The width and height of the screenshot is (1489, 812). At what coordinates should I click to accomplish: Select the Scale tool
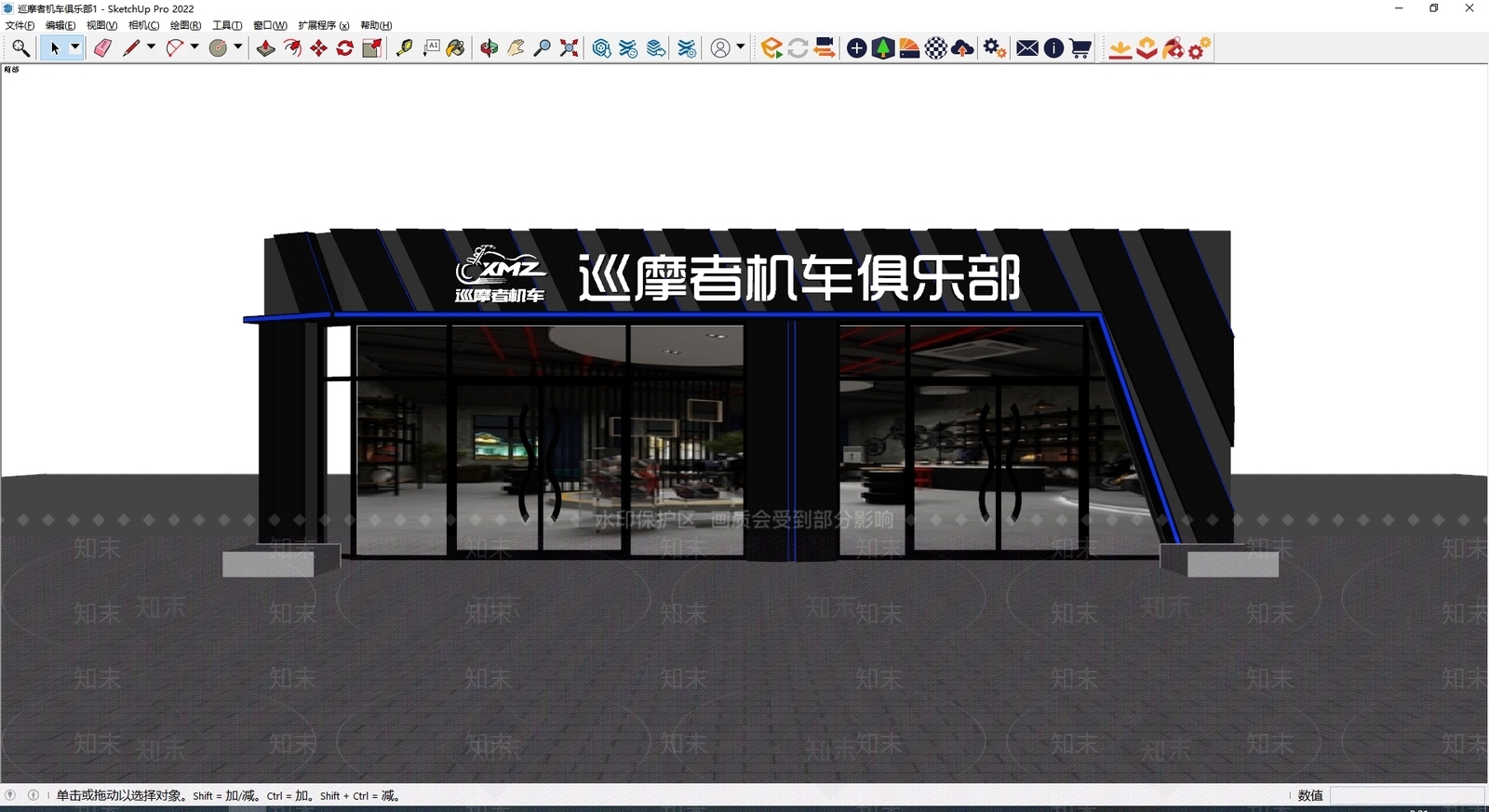pyautogui.click(x=371, y=48)
